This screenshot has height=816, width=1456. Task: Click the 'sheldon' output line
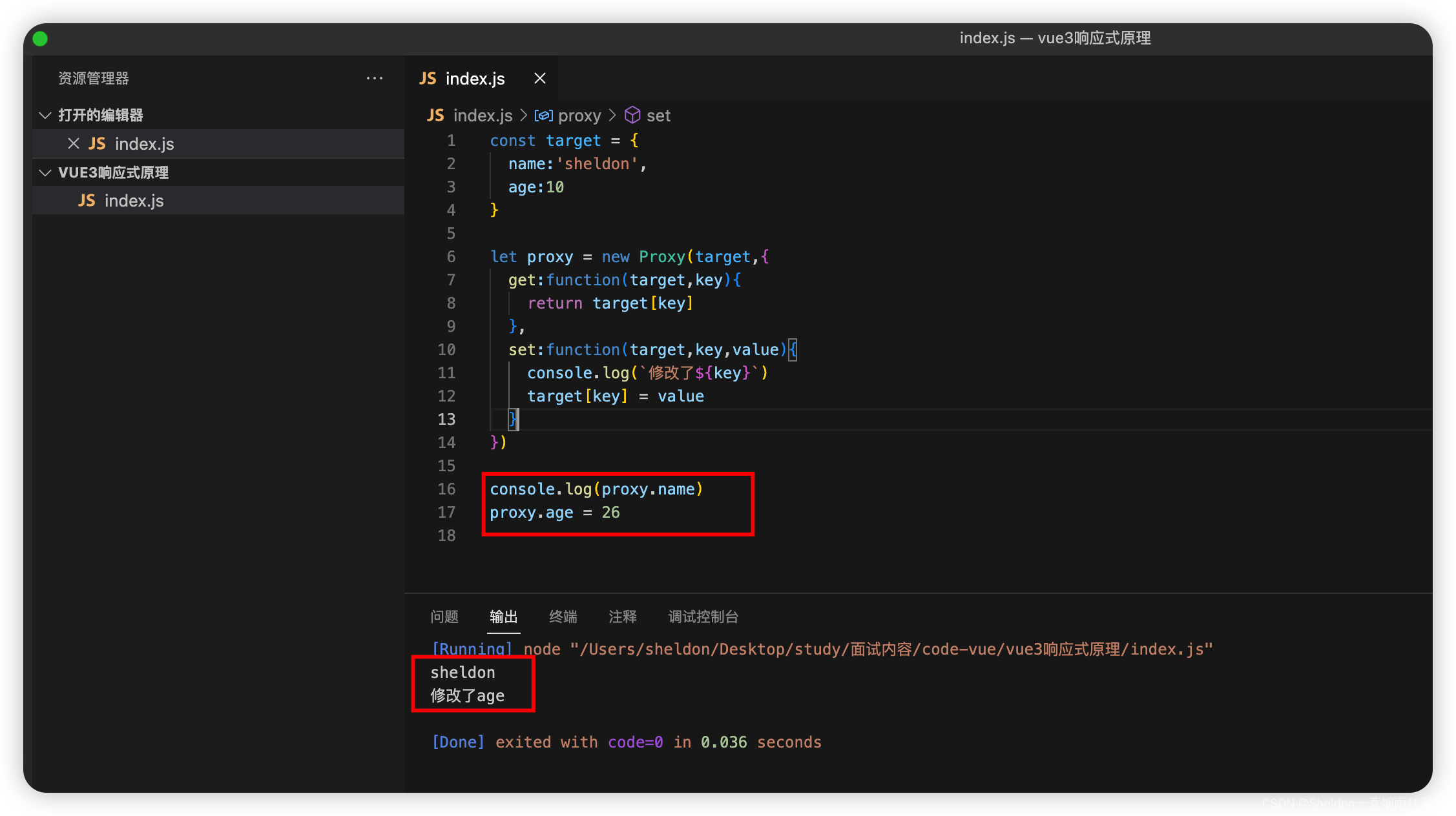[463, 673]
